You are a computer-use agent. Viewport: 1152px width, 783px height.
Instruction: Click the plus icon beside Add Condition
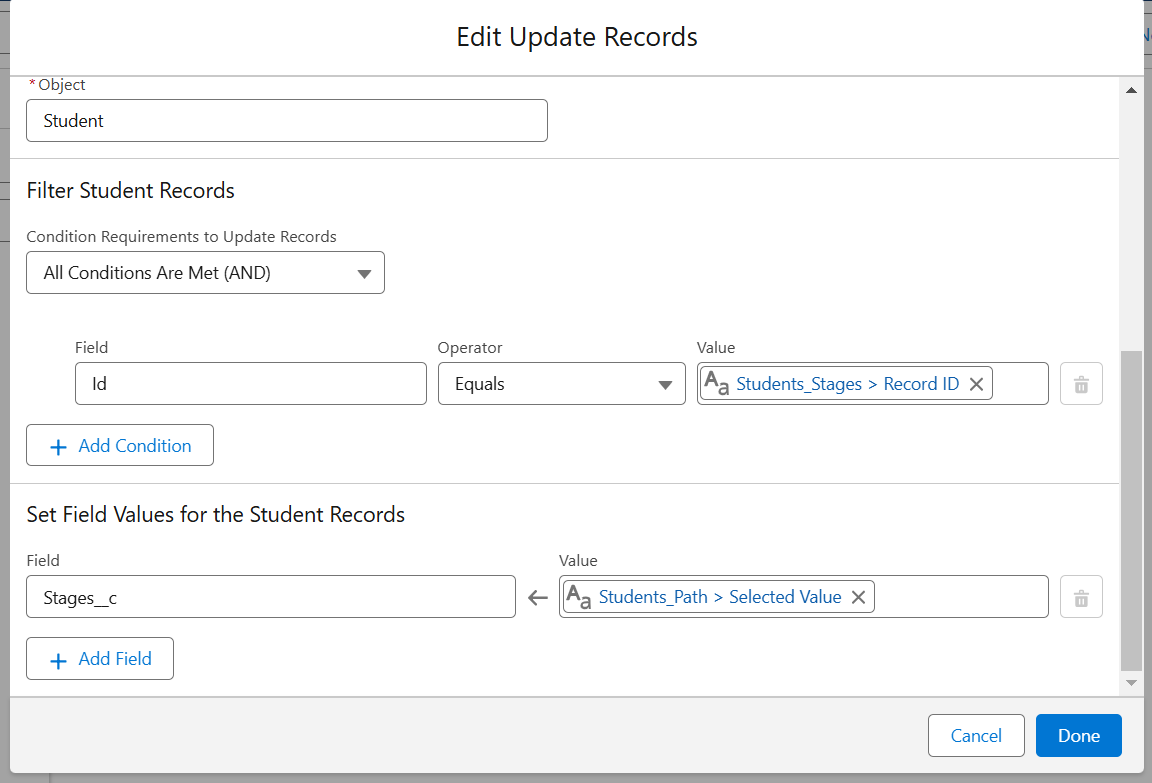tap(59, 444)
